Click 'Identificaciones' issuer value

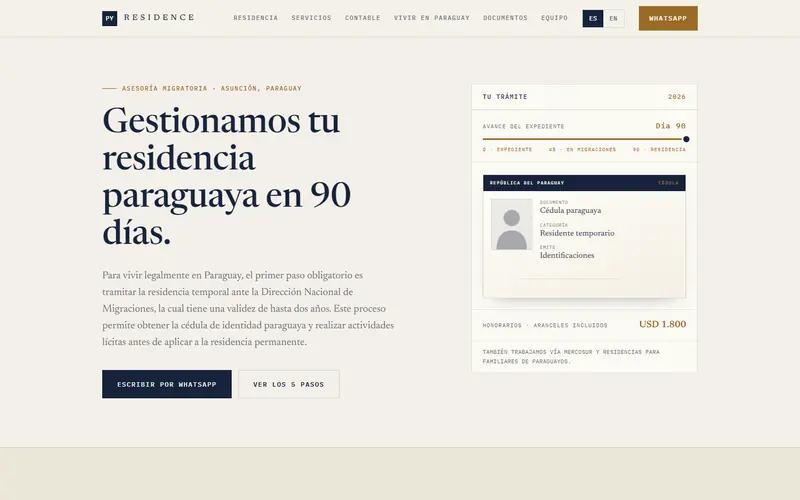(x=567, y=255)
